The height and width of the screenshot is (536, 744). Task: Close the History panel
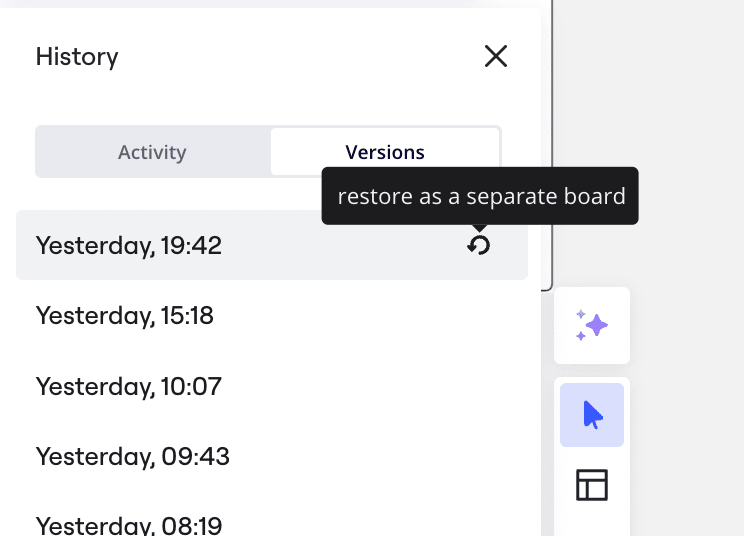click(496, 57)
